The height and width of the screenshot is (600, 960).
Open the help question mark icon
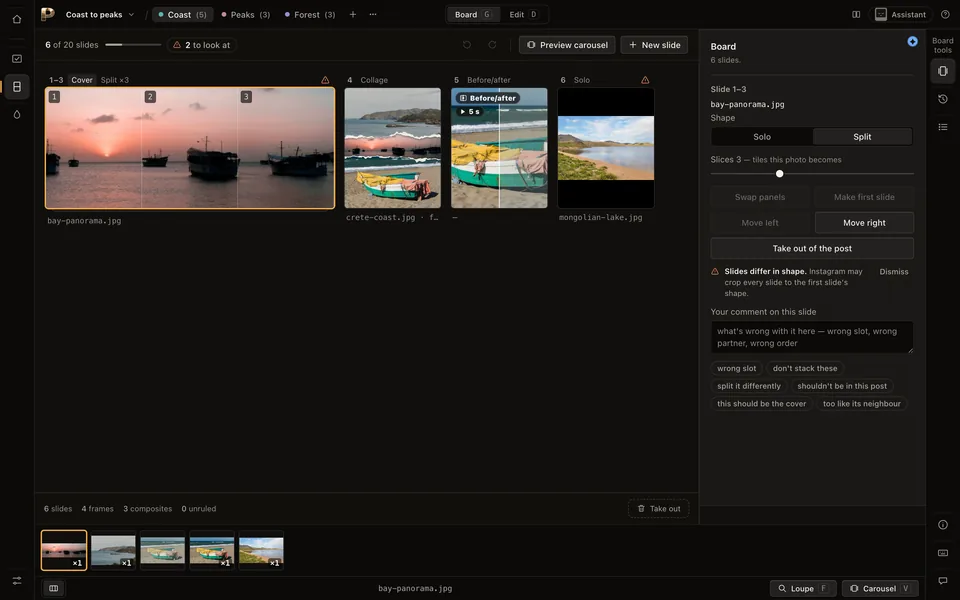[x=945, y=14]
